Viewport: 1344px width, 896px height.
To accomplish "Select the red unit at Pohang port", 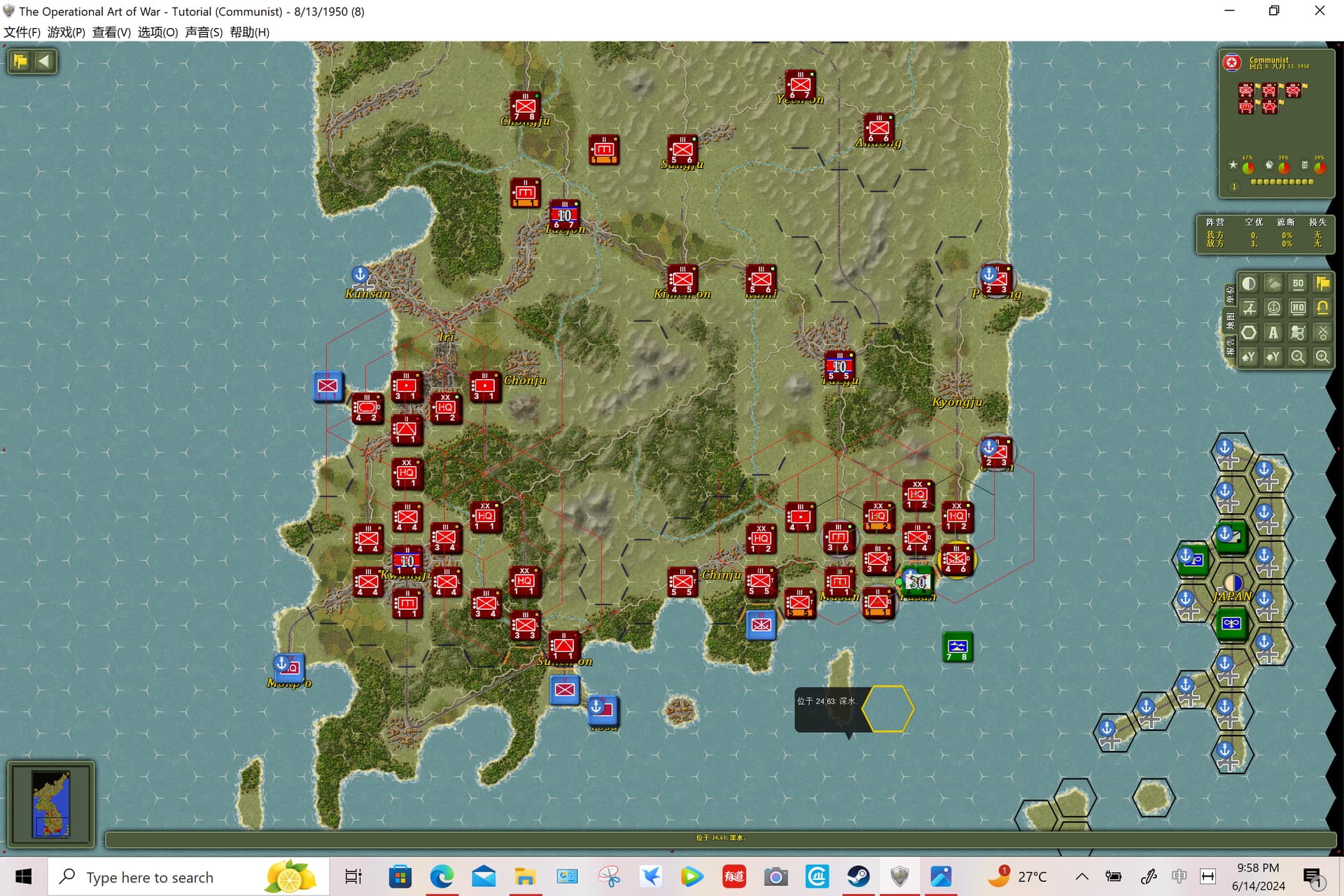I will click(x=995, y=279).
